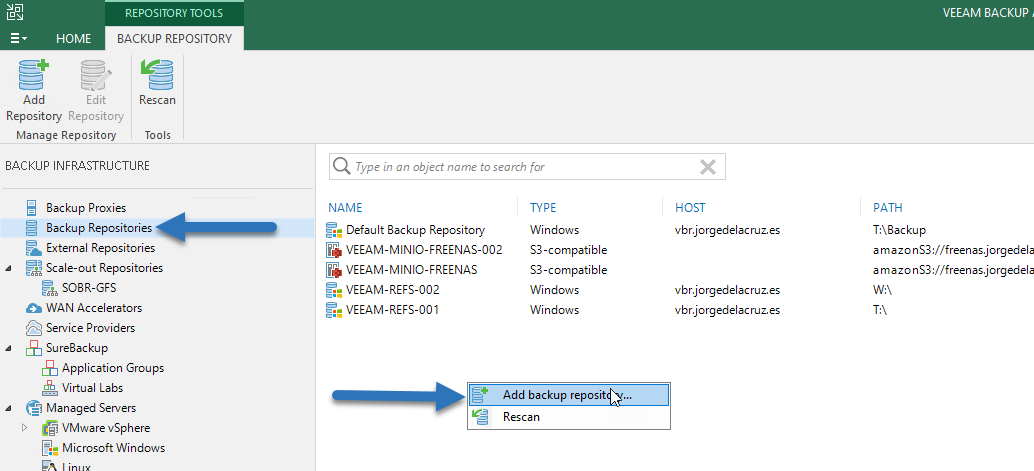Collapse the SureBackup tree node
The image size is (1034, 471).
(x=9, y=348)
